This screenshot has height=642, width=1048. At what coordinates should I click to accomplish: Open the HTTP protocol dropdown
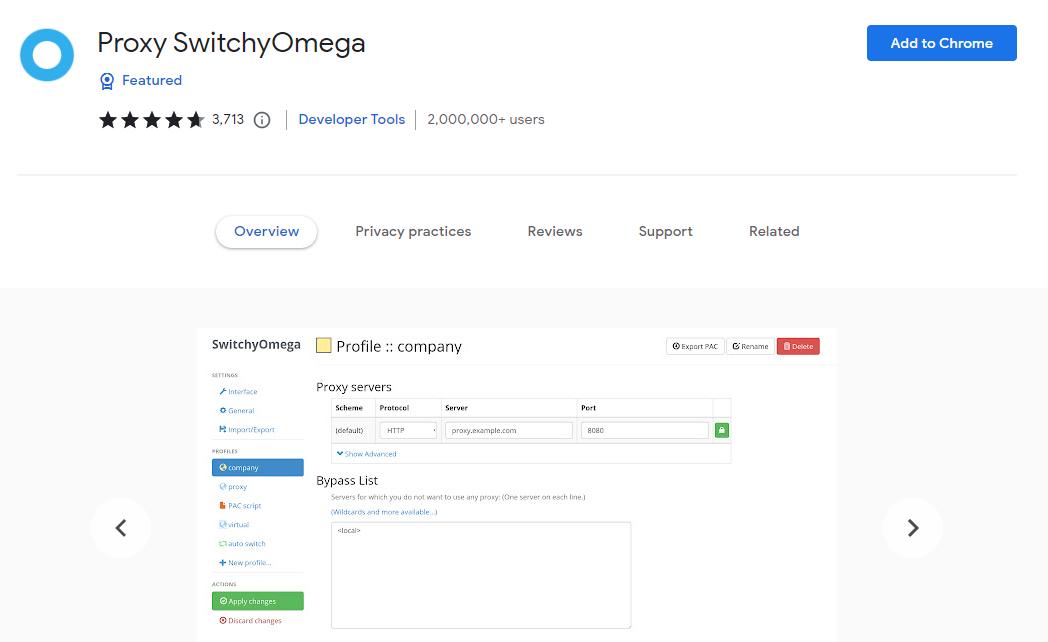[x=408, y=430]
